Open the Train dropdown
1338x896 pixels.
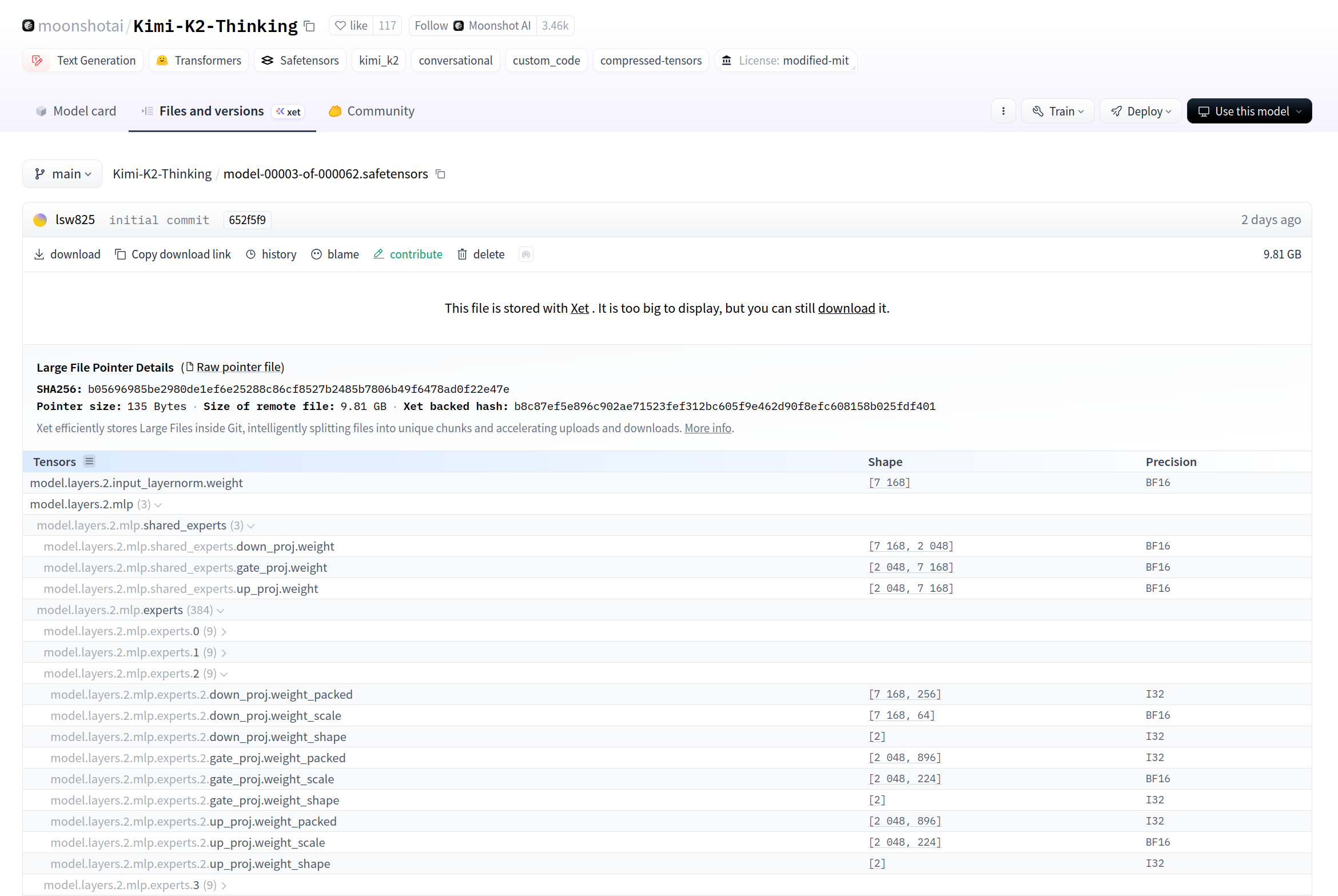pos(1058,111)
